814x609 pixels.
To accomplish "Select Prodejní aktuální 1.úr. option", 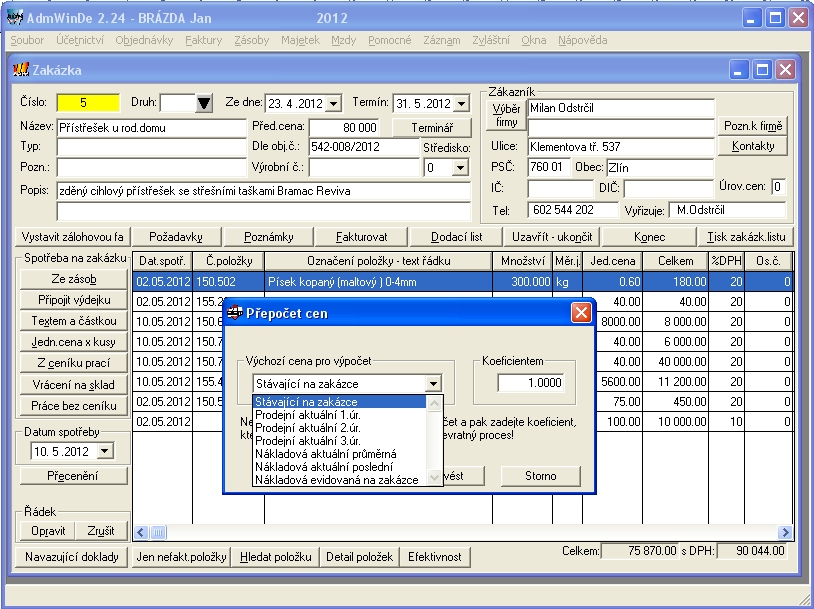I will [308, 415].
